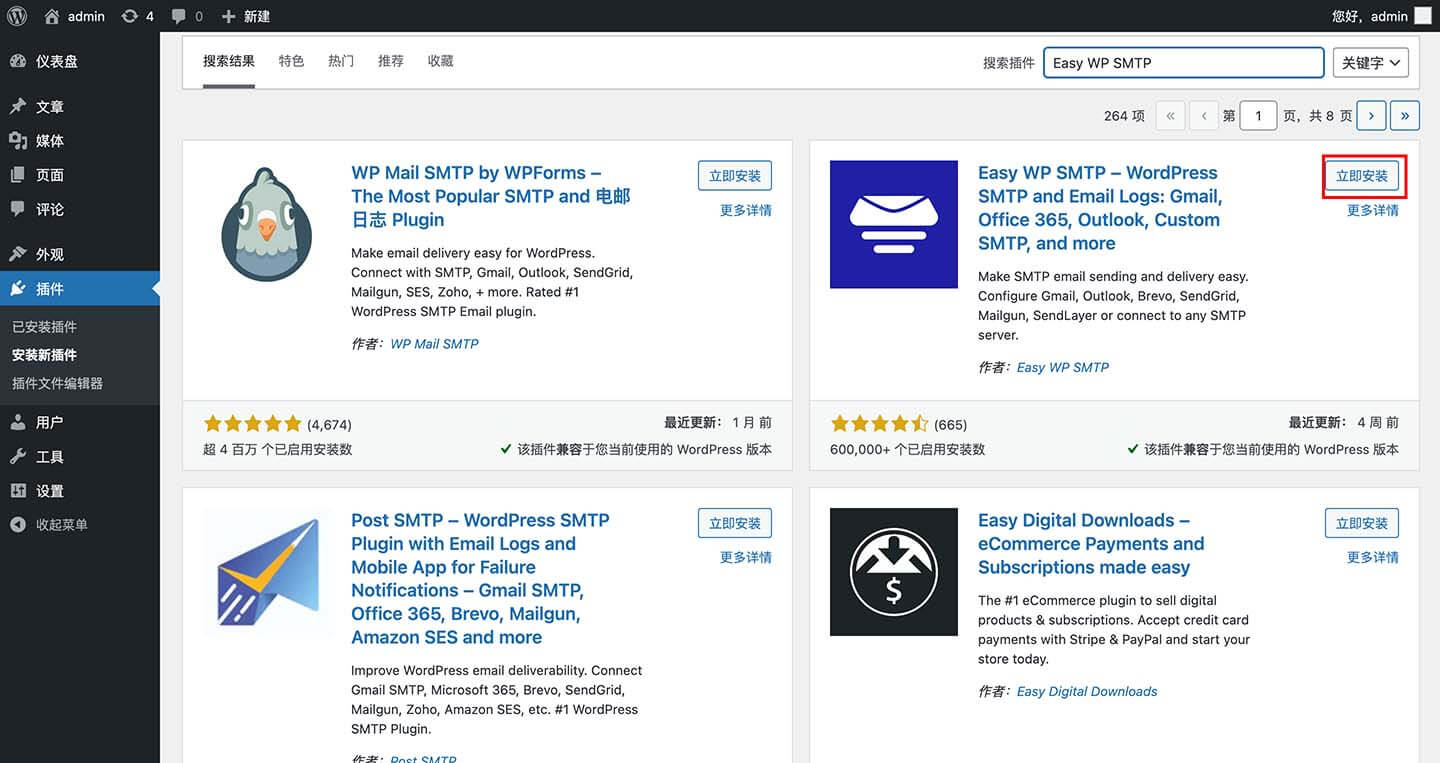This screenshot has height=763, width=1440.
Task: Open 更多详情 for WP Mail SMTP
Action: click(746, 210)
